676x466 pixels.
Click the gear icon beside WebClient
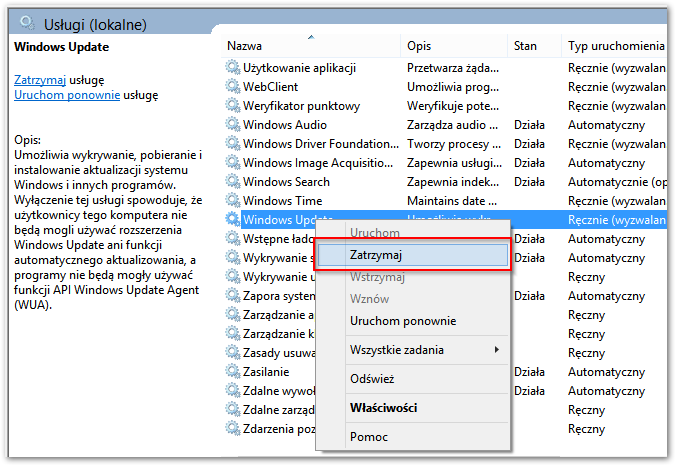[x=233, y=86]
